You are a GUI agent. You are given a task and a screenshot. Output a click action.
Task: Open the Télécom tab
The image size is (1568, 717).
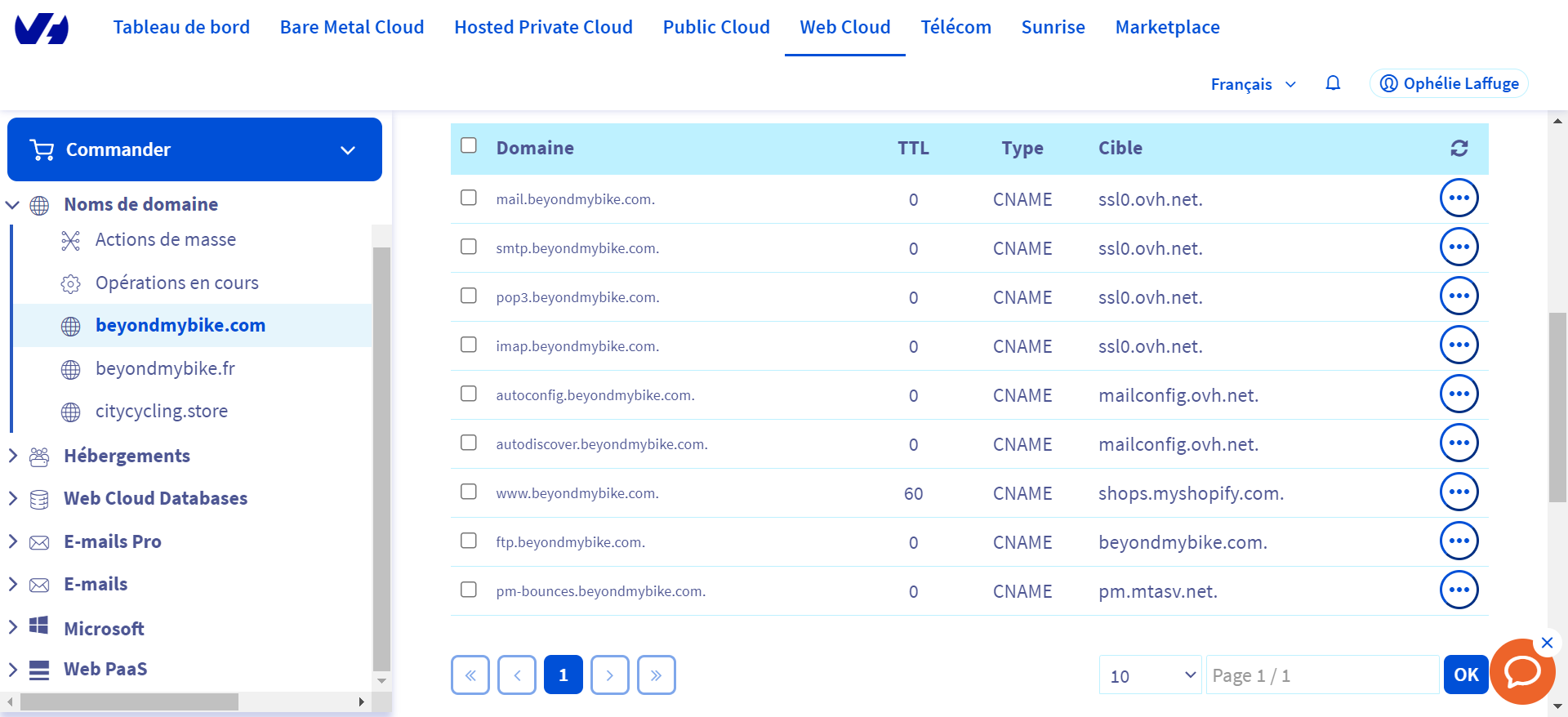(955, 27)
